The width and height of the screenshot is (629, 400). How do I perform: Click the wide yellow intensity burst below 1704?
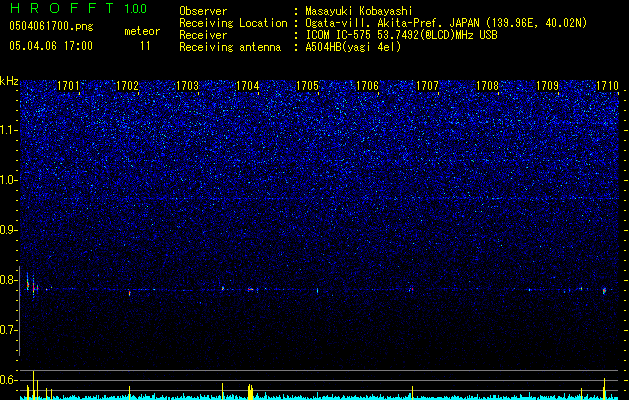(x=250, y=392)
